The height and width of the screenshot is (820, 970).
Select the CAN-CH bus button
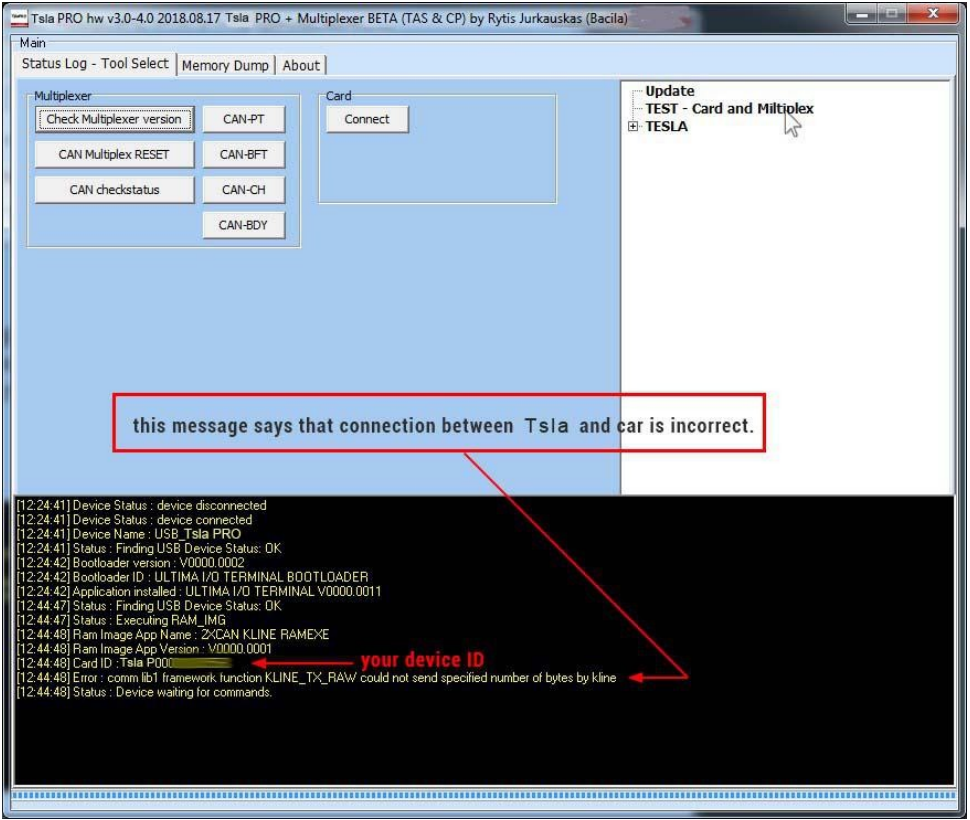244,190
